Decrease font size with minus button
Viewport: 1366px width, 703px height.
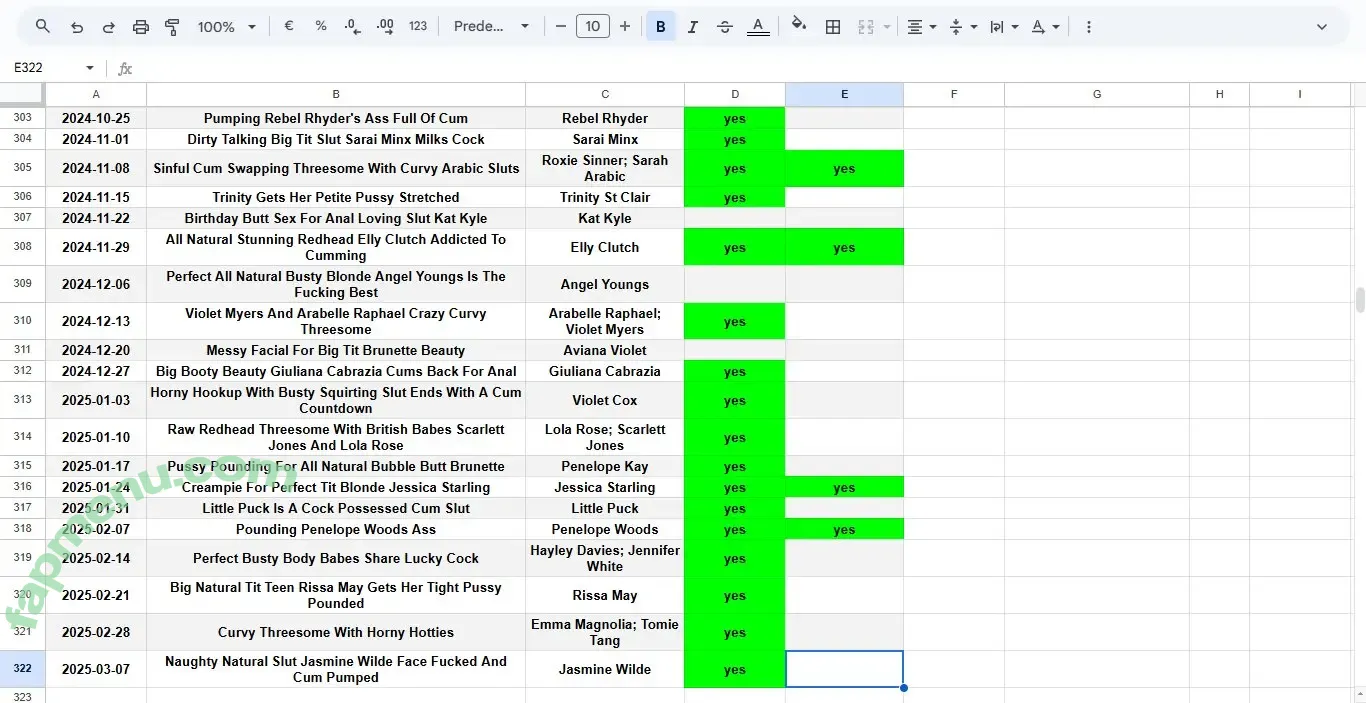tap(561, 27)
